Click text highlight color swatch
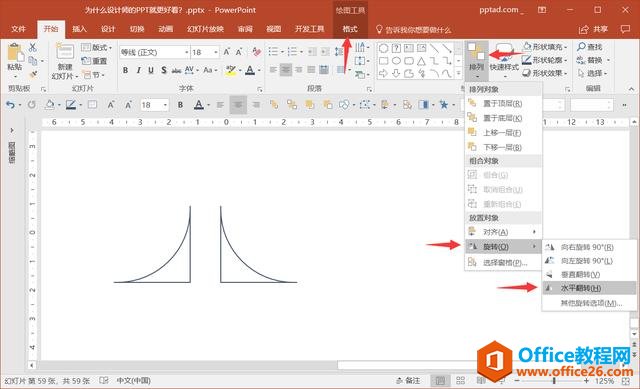The width and height of the screenshot is (640, 389). 231,70
